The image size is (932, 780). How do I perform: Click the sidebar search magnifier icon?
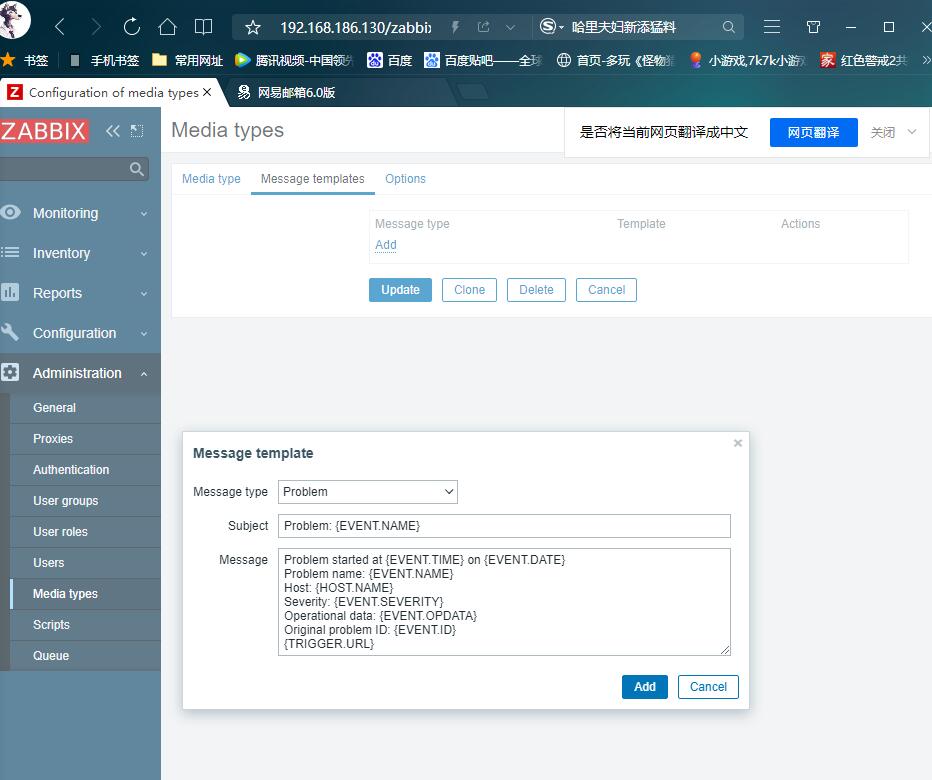point(137,169)
